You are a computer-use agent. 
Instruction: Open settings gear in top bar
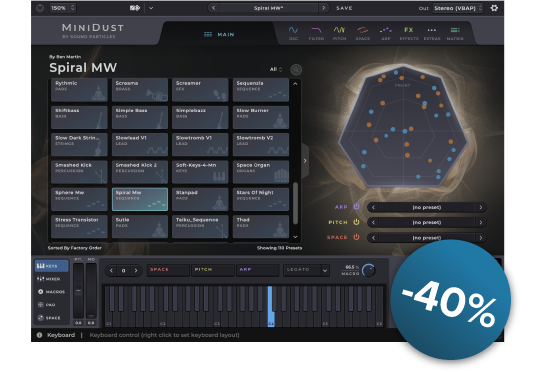[x=494, y=8]
